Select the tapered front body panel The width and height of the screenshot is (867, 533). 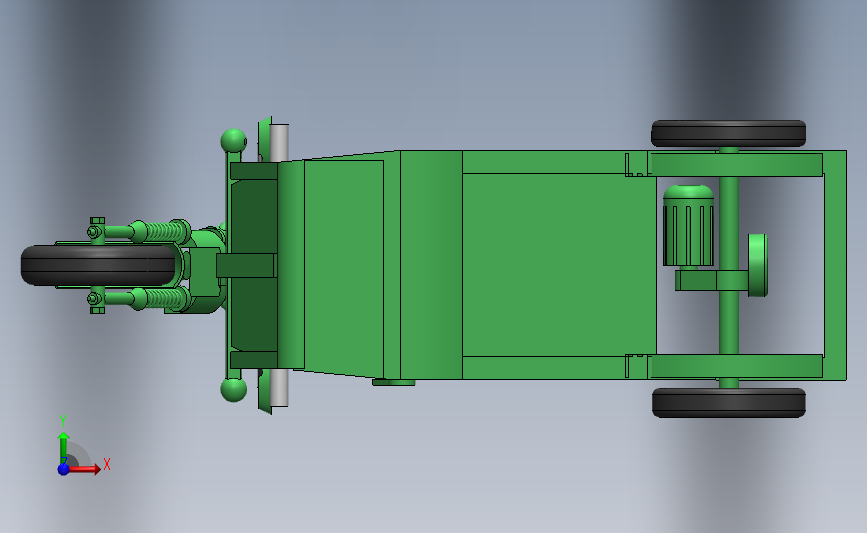[344, 265]
